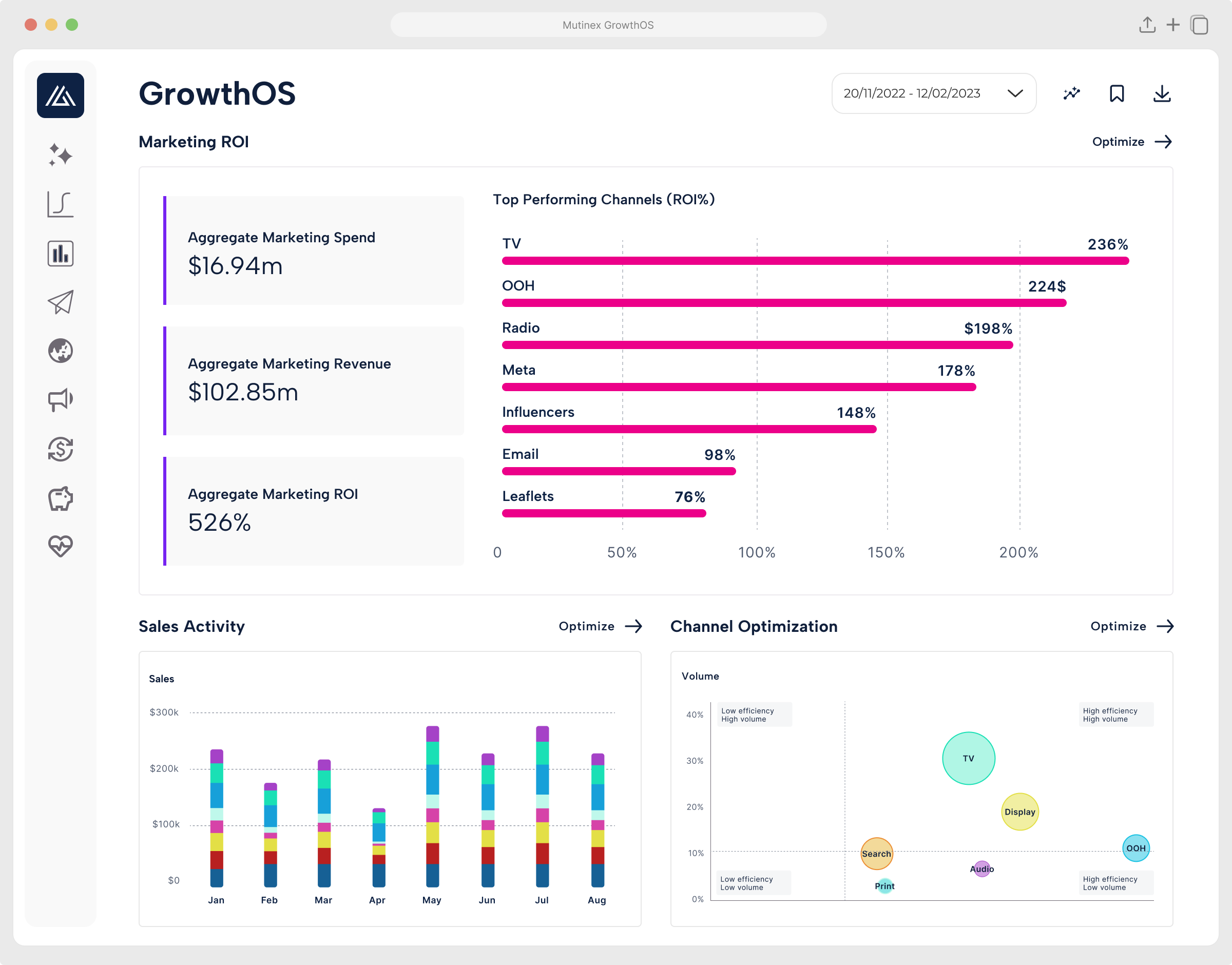
Task: Open the sparkles AI insights icon
Action: 61,155
